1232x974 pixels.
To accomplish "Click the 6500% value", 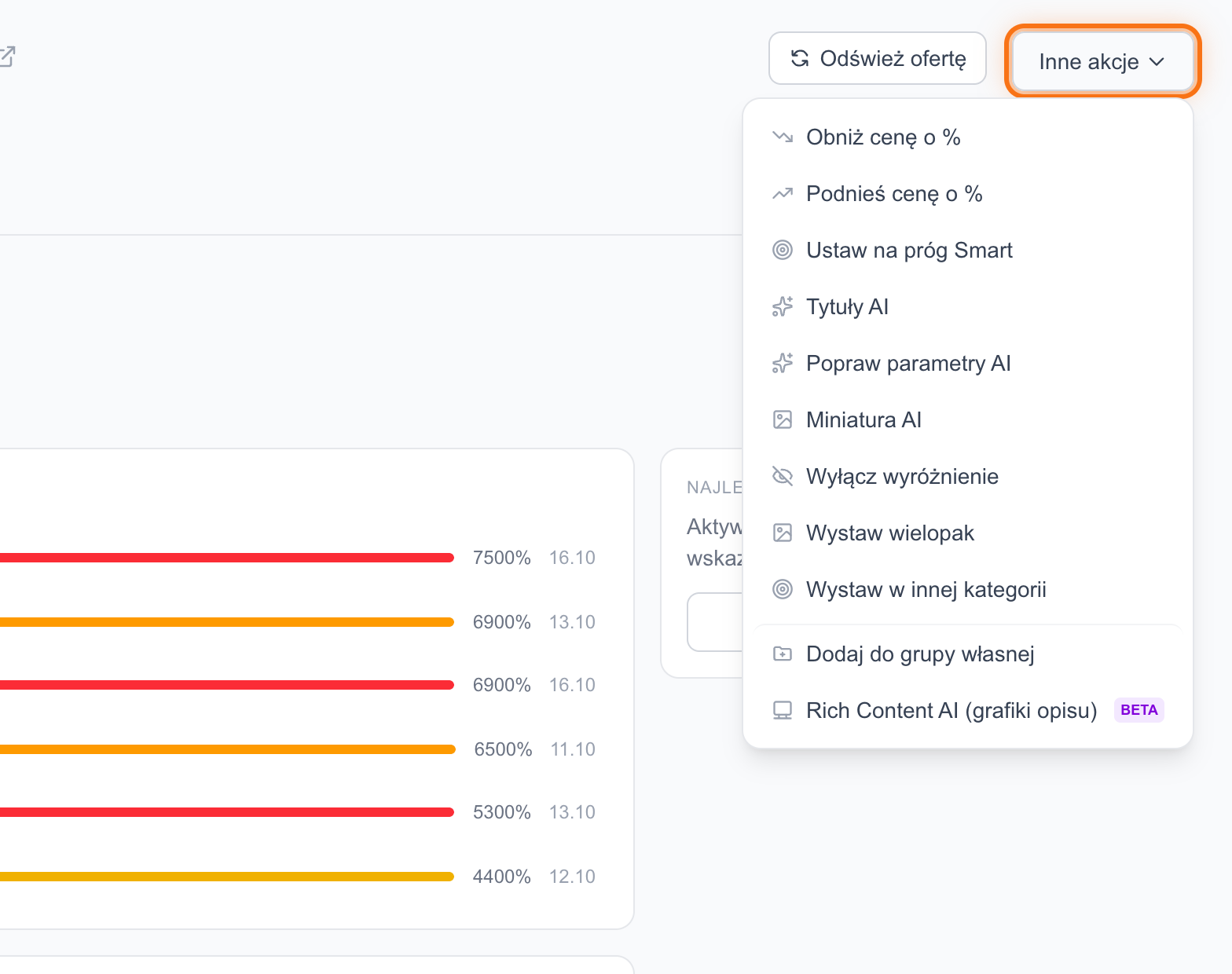I will pos(503,749).
